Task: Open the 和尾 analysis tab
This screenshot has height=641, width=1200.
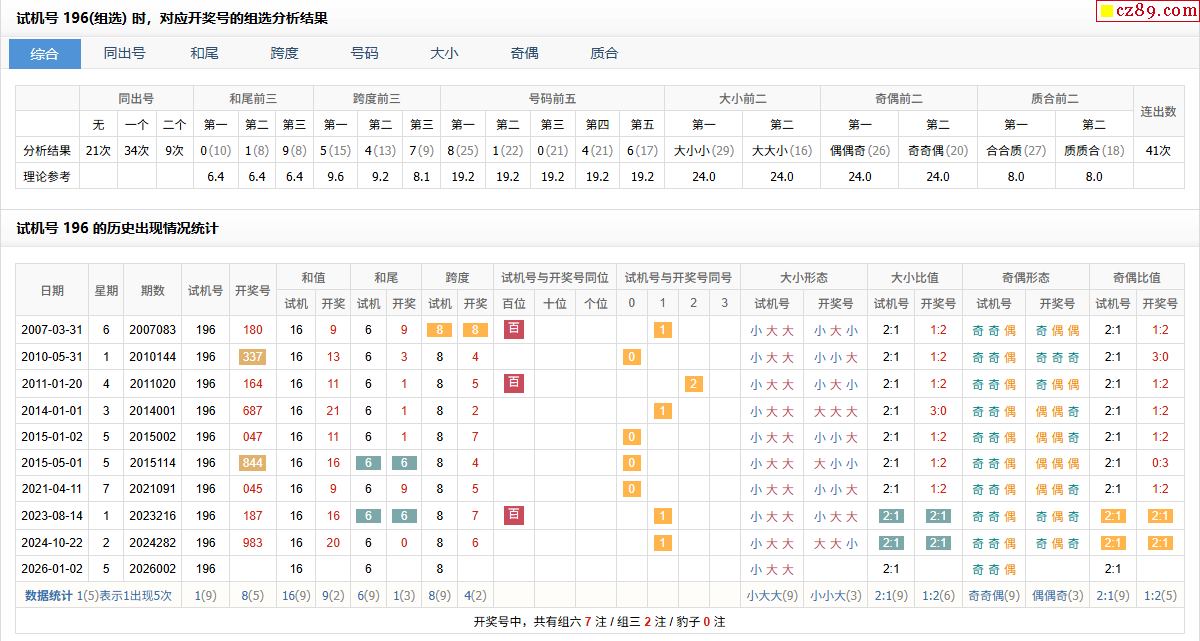Action: point(204,54)
